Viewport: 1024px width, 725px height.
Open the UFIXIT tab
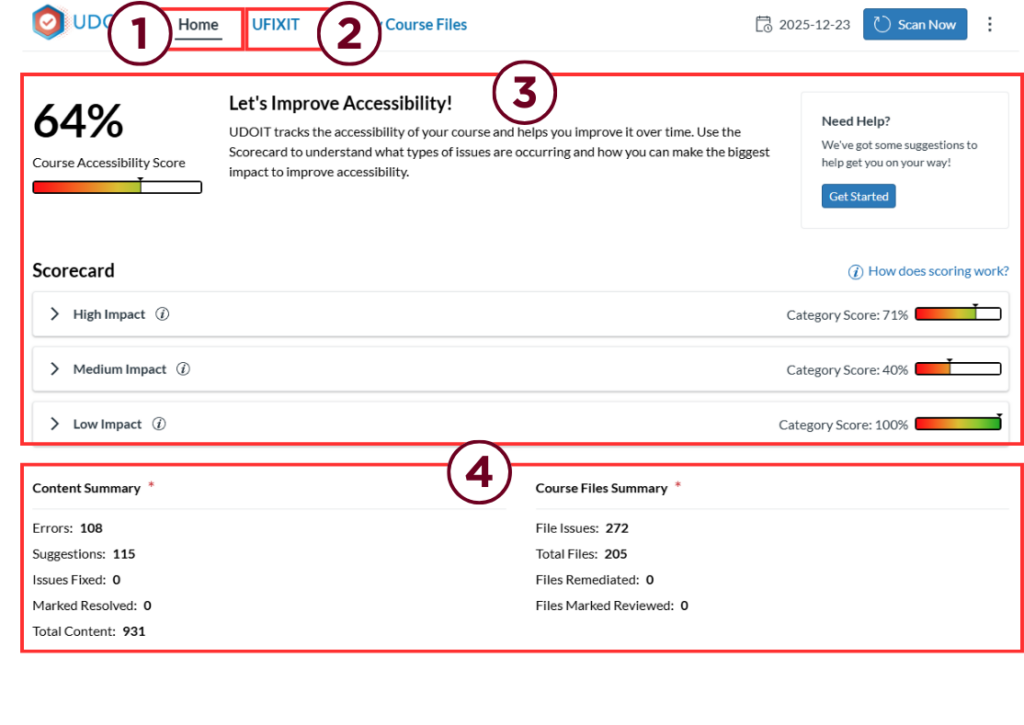pos(275,25)
